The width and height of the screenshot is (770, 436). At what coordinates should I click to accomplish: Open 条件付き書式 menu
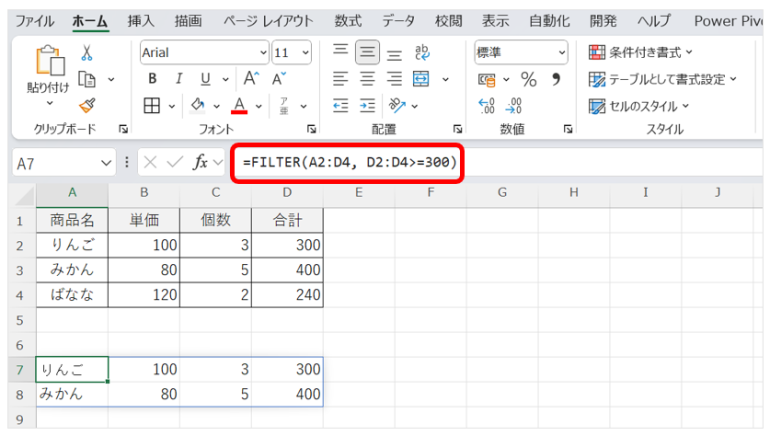[640, 52]
